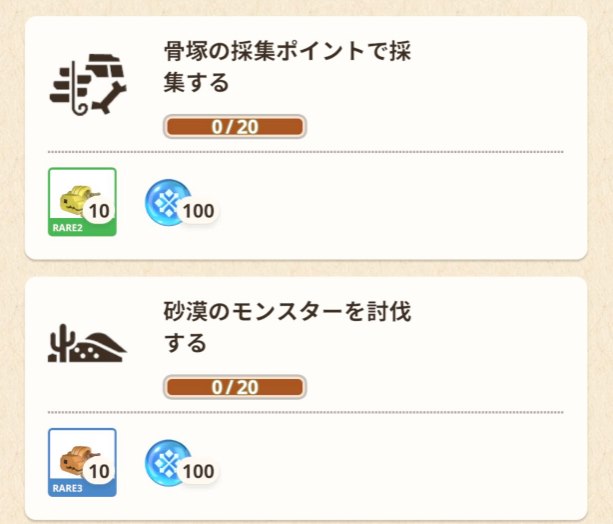Click the dotted divider in the bone pile quest card
613x524 pixels.
(305, 152)
